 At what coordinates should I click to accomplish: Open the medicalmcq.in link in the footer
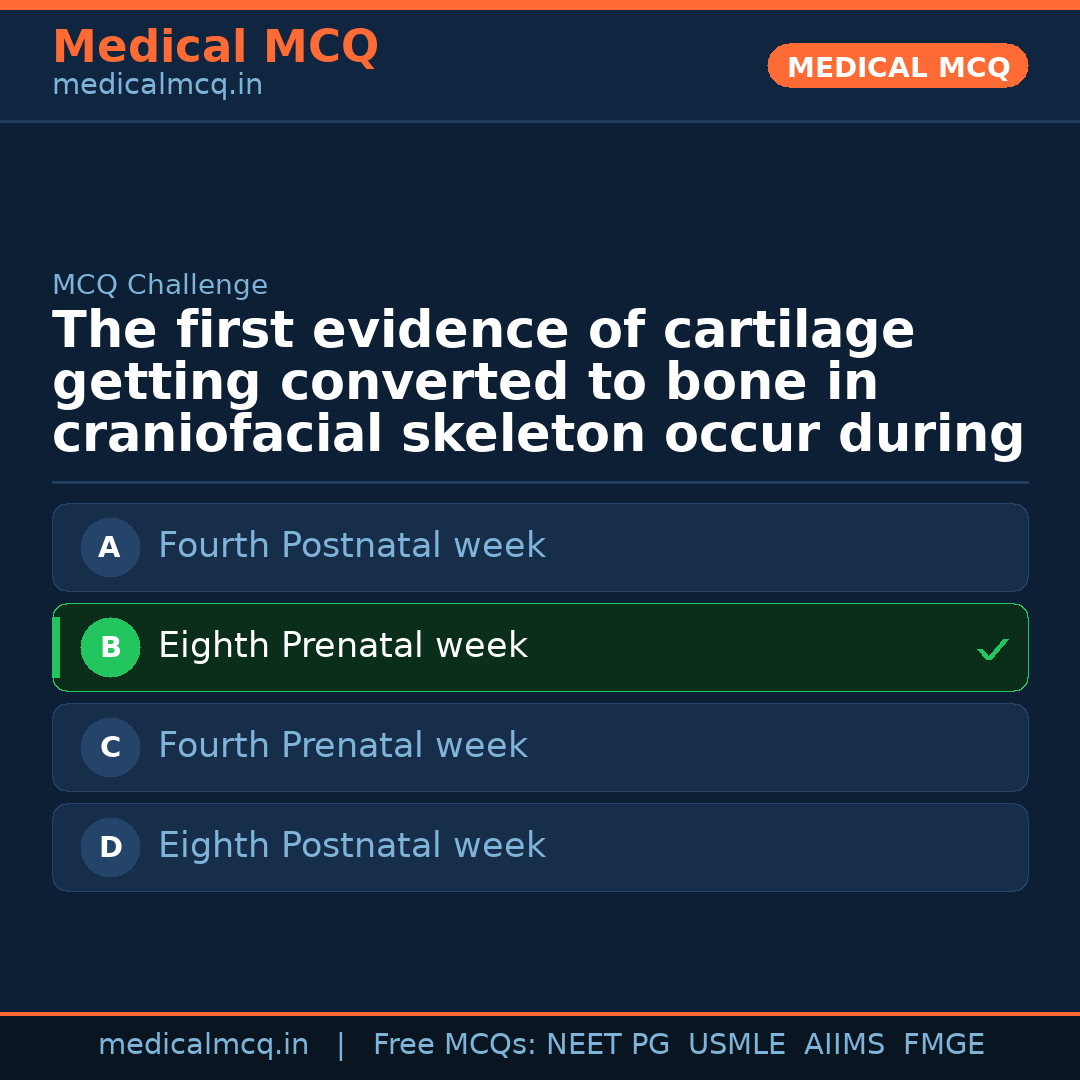203,1045
